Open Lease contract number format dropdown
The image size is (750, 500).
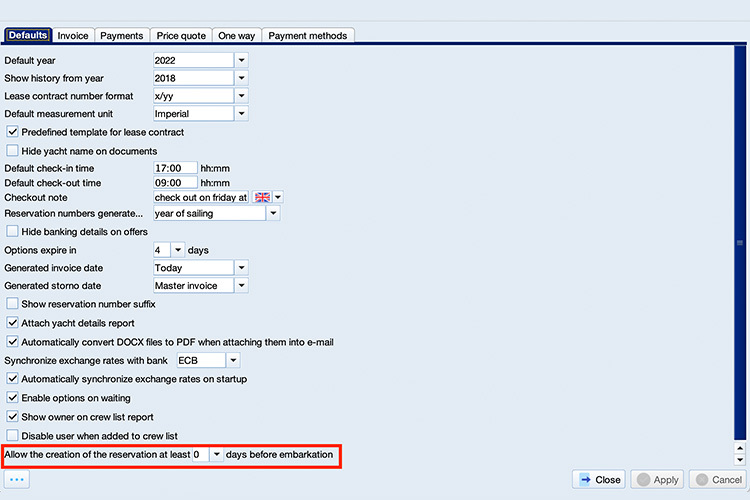(x=241, y=96)
